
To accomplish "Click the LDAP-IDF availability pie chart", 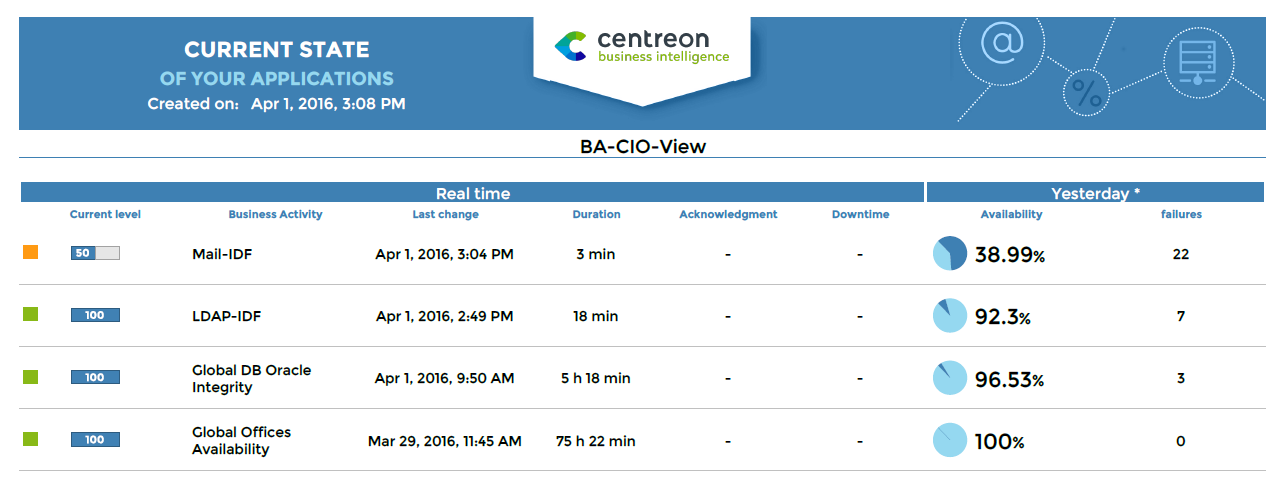I will [x=950, y=316].
